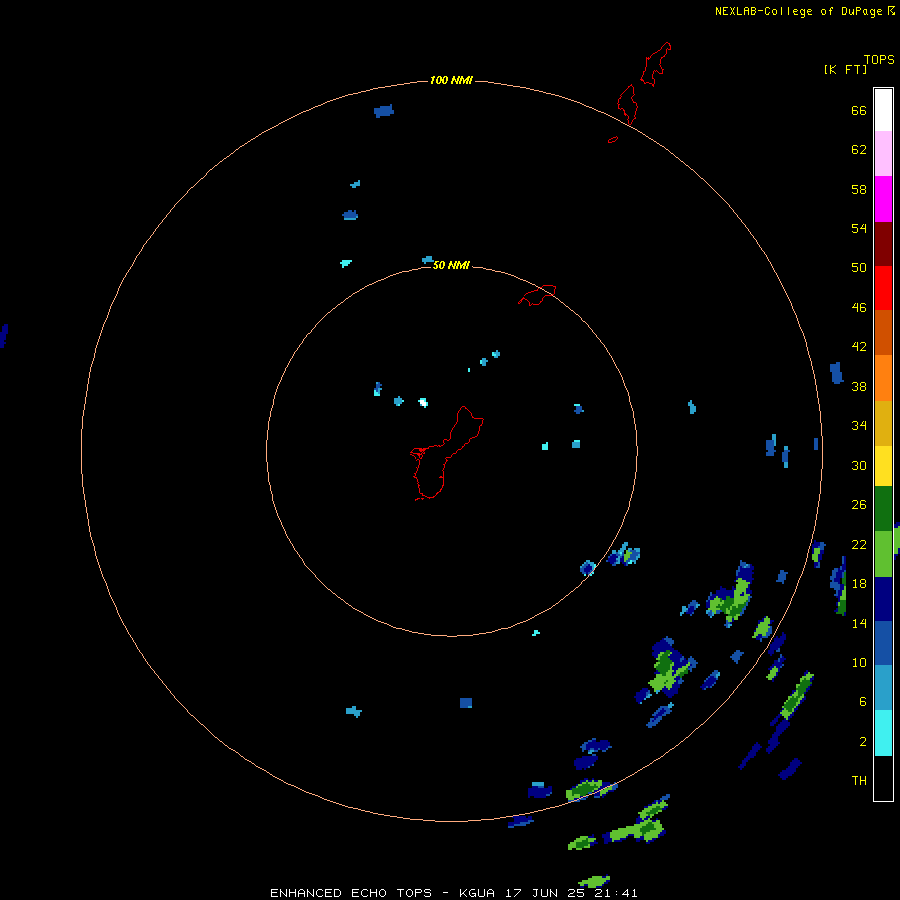Viewport: 900px width, 900px height.
Task: Click the blue square echo south of Guam
Action: [466, 703]
